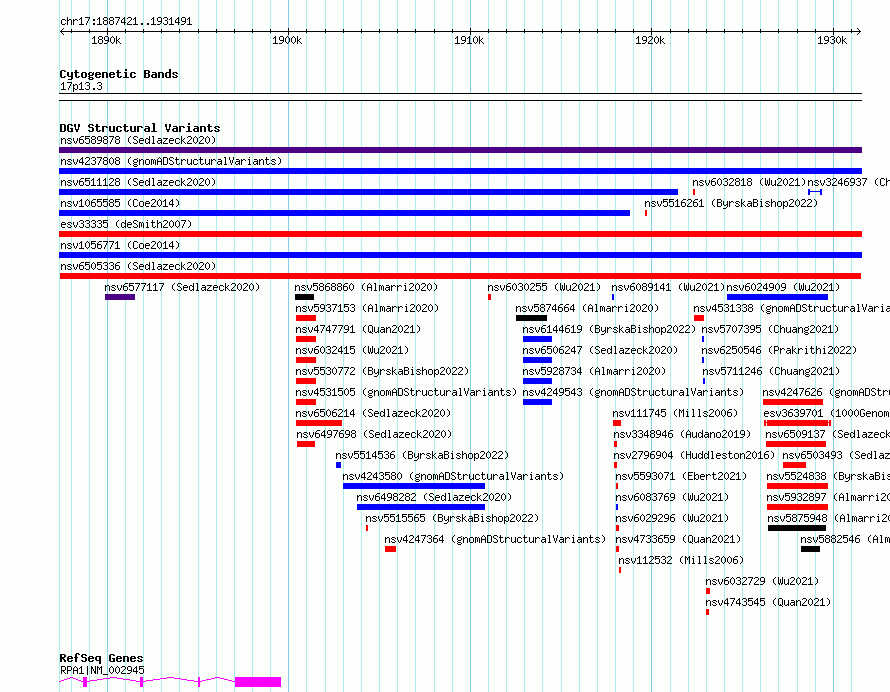The width and height of the screenshot is (890, 692).
Task: Click nsv6032415 (Wu2021) label
Action: [352, 350]
